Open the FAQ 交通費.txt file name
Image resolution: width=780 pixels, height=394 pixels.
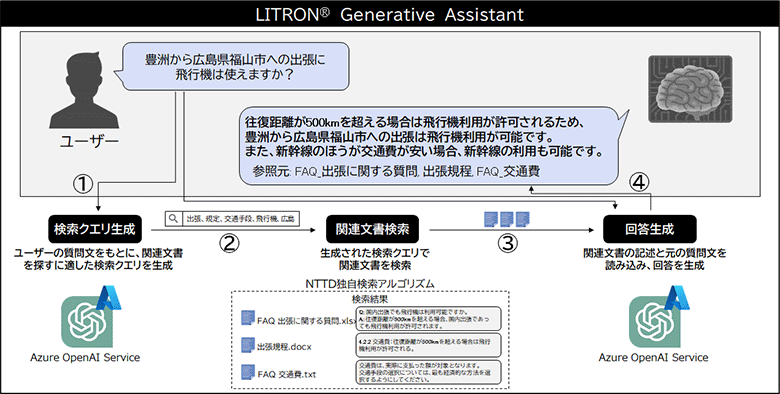click(287, 374)
